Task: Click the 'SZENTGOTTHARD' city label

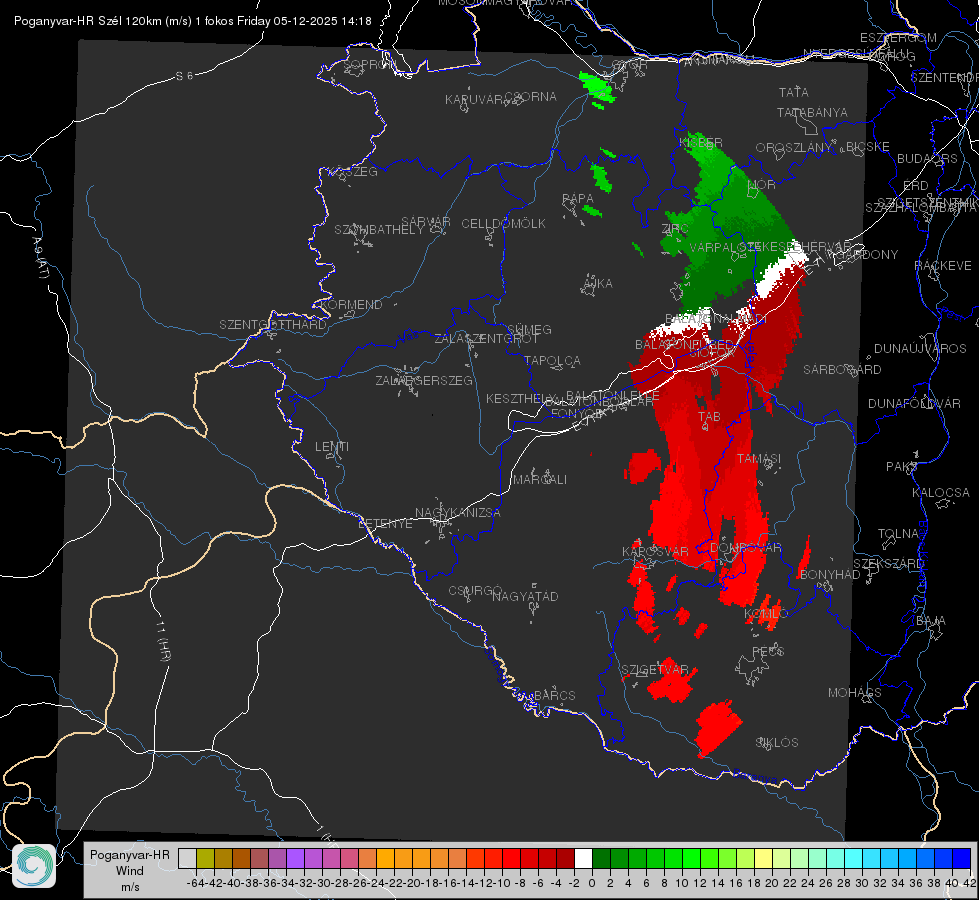Action: point(273,325)
